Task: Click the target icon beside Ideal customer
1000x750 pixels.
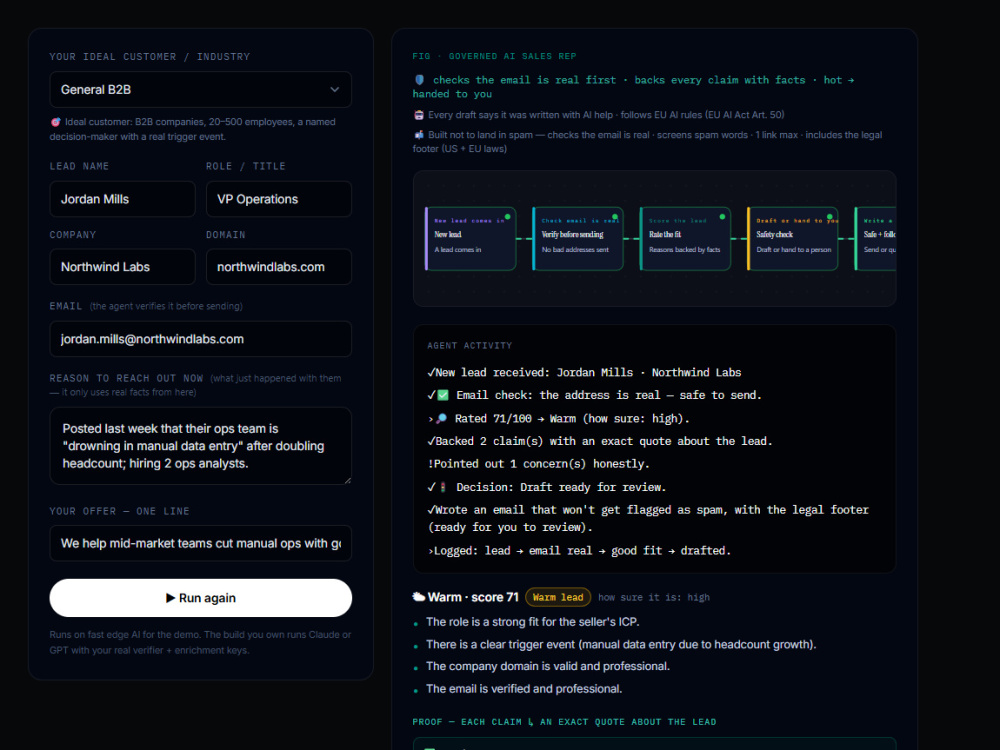Action: pyautogui.click(x=55, y=122)
